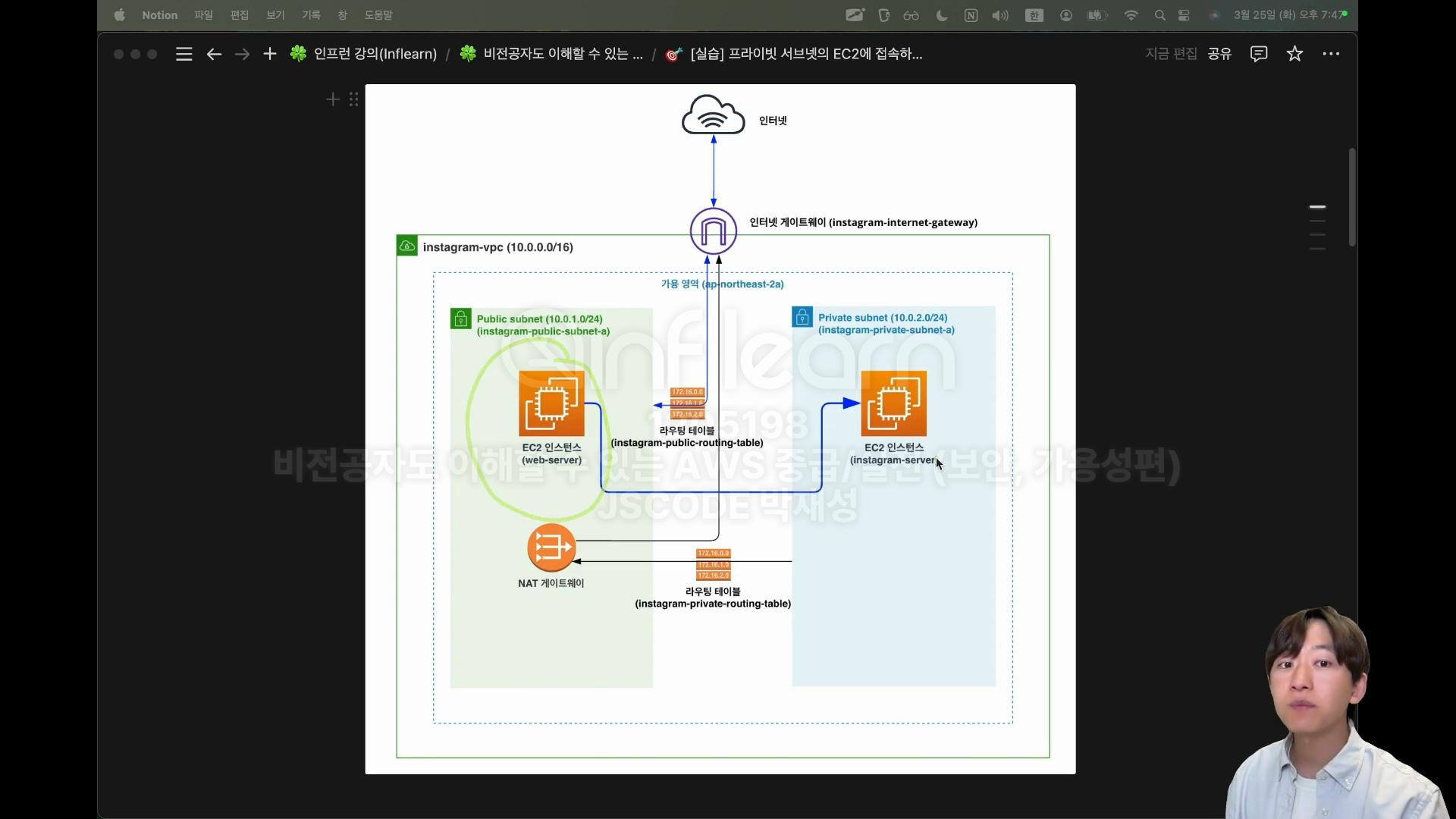Viewport: 1456px width, 819px height.
Task: Open the three-dot page options menu
Action: pyautogui.click(x=1331, y=54)
